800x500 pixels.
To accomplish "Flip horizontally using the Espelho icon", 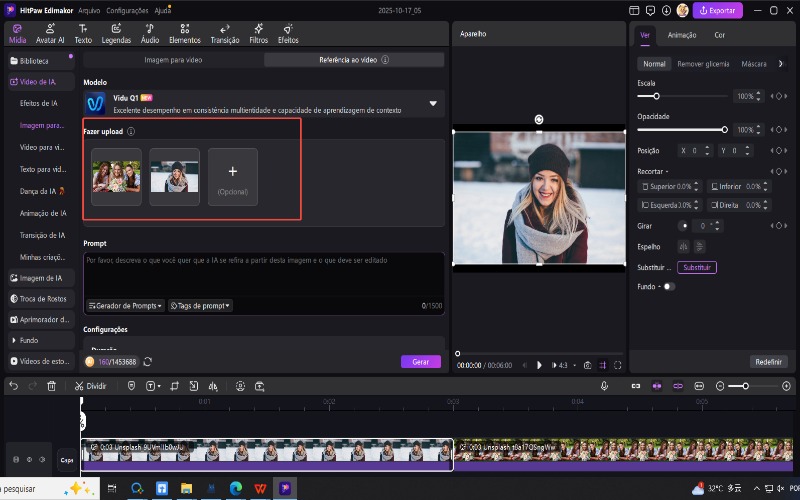I will 683,247.
